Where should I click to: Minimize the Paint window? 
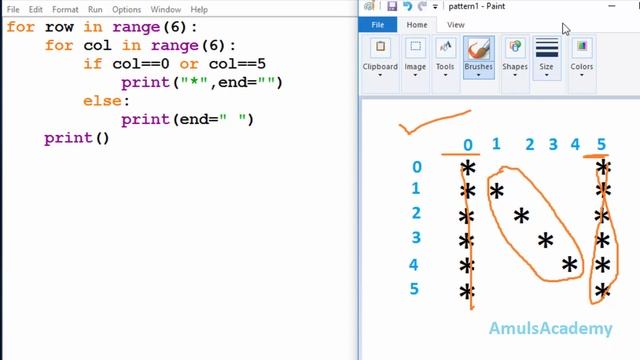pos(611,6)
